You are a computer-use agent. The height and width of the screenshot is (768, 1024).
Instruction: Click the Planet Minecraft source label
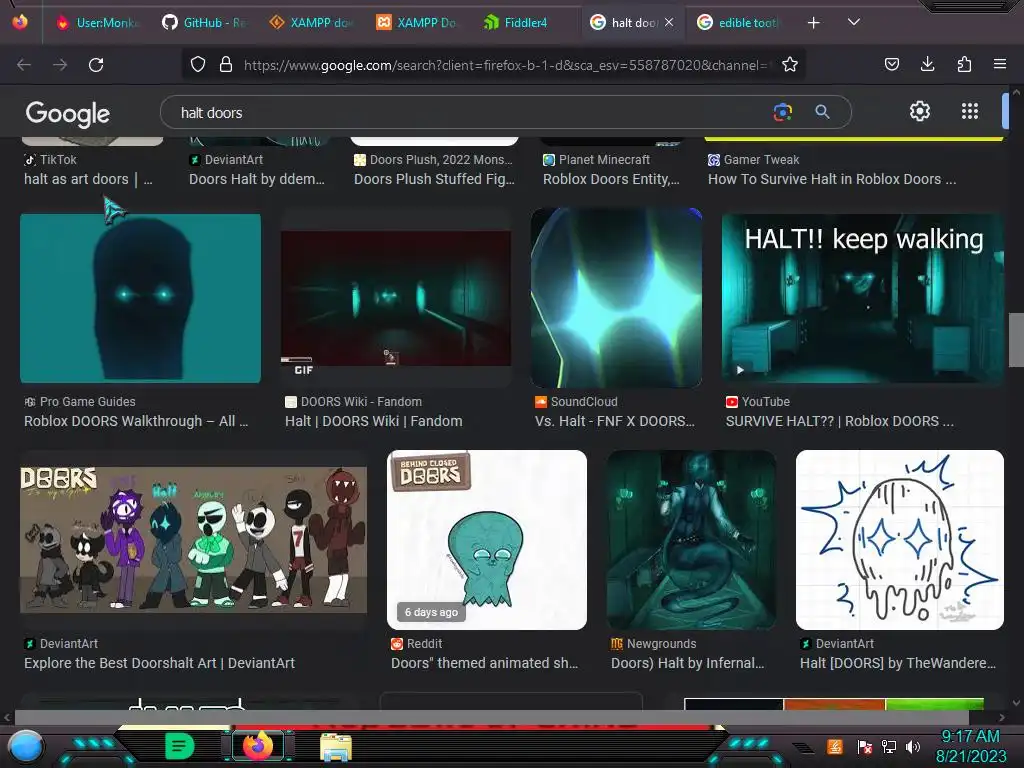point(604,159)
